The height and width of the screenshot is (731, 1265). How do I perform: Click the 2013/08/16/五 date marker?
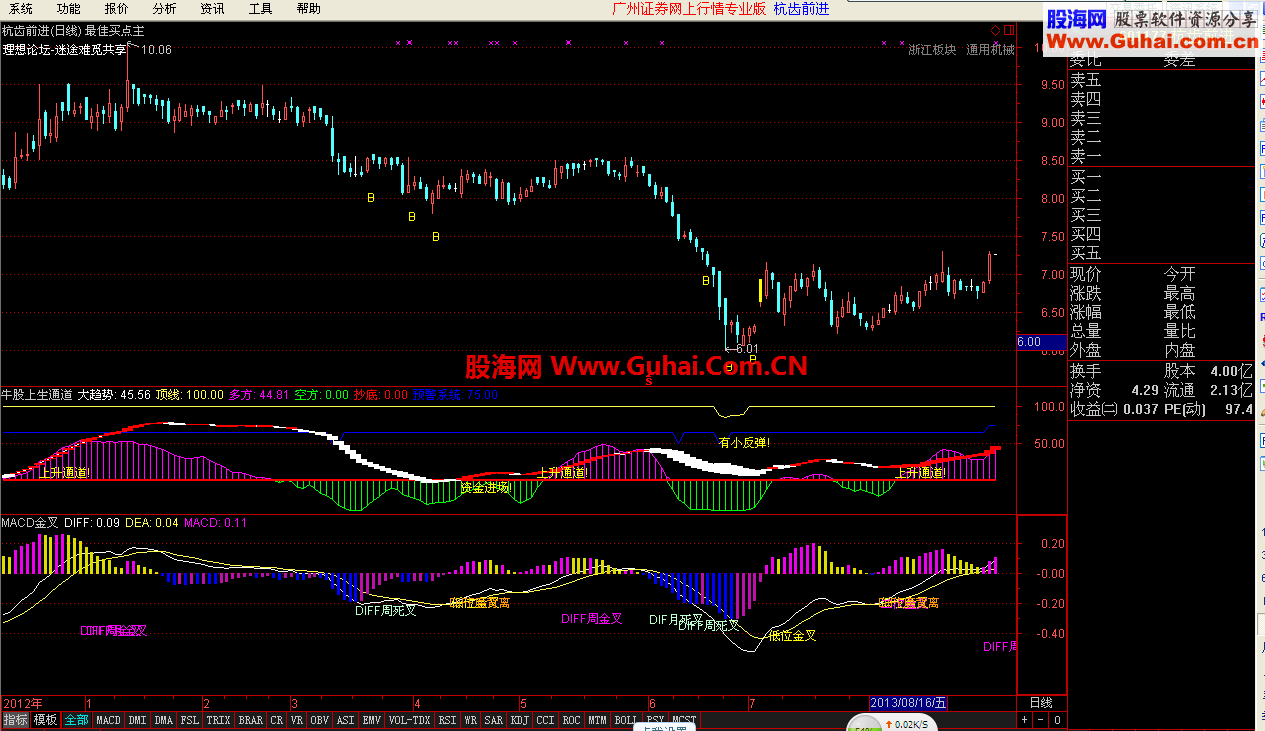coord(909,702)
